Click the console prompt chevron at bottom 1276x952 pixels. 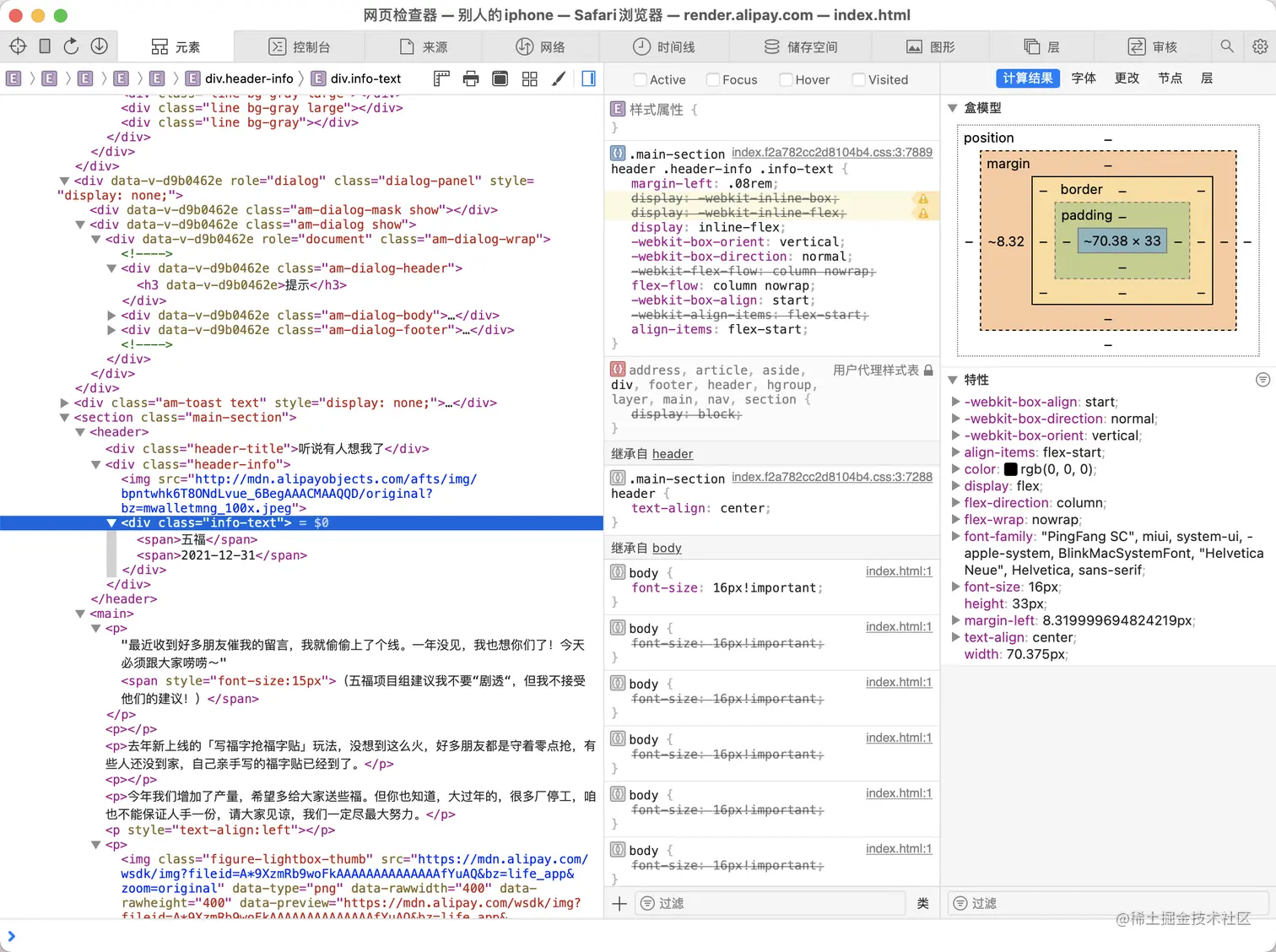tap(11, 936)
